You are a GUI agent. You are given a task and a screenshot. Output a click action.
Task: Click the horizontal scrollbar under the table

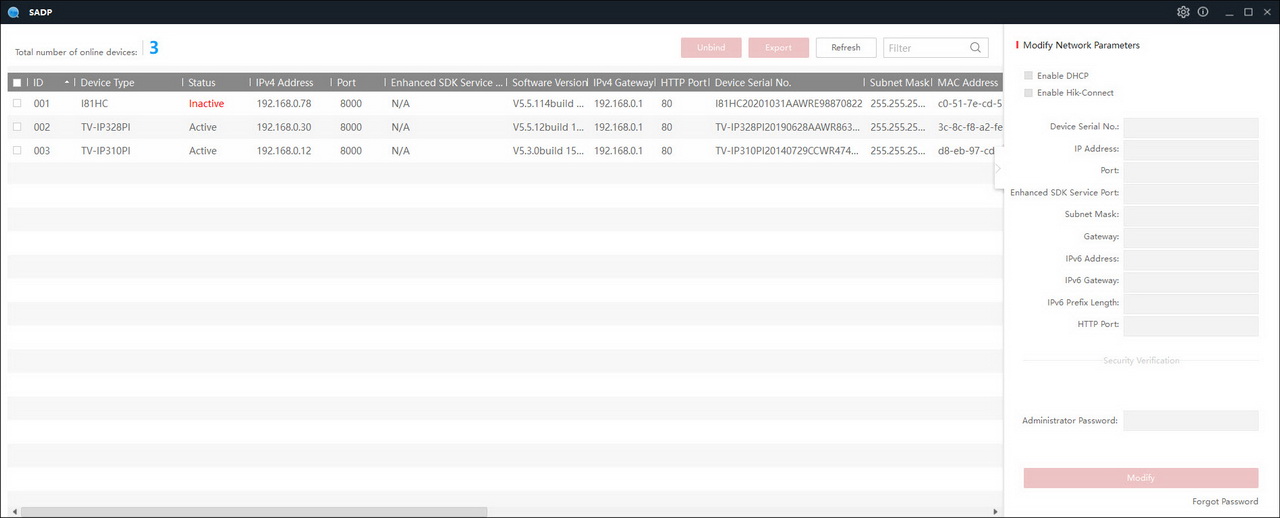coord(253,511)
